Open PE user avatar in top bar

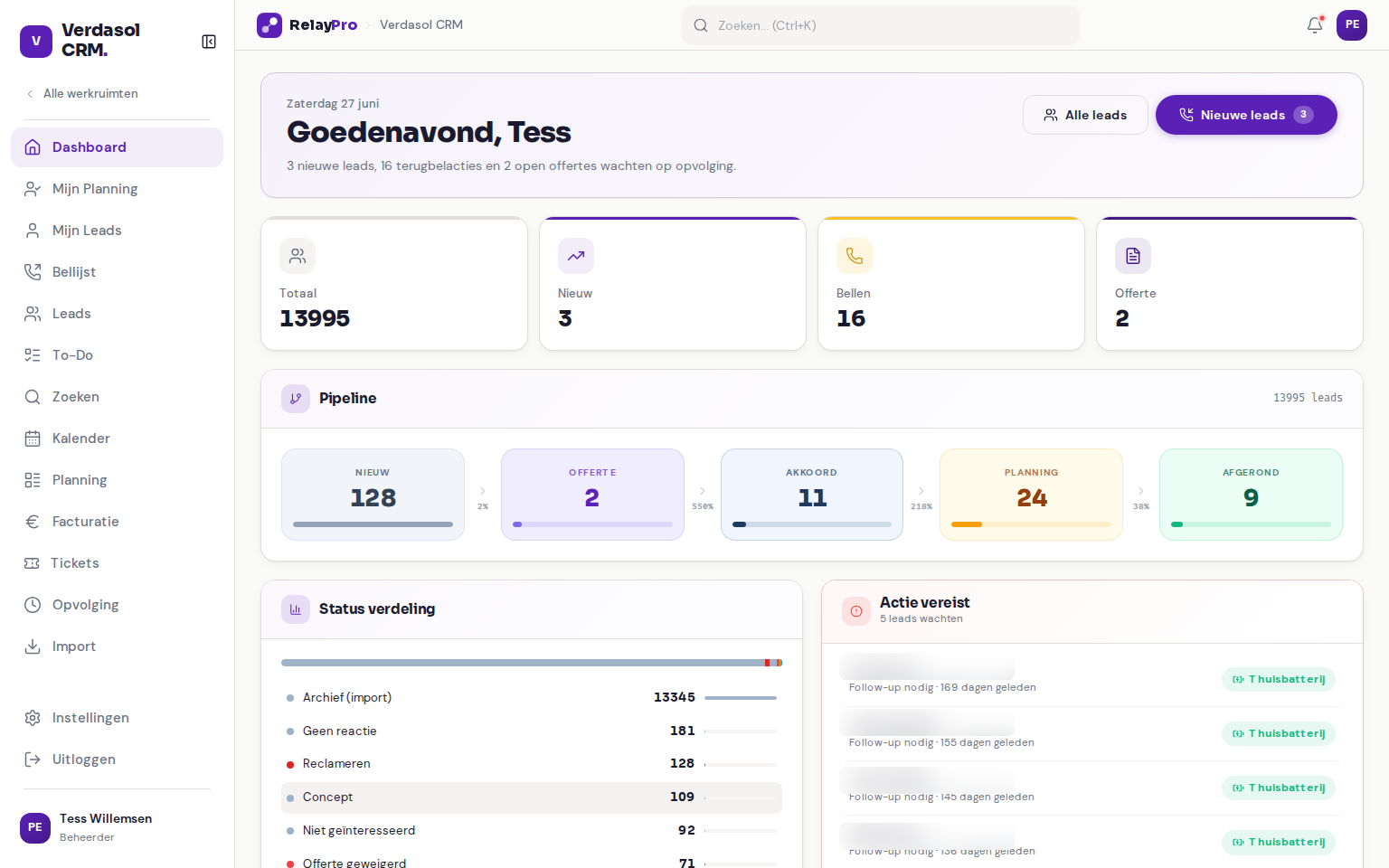[x=1352, y=25]
